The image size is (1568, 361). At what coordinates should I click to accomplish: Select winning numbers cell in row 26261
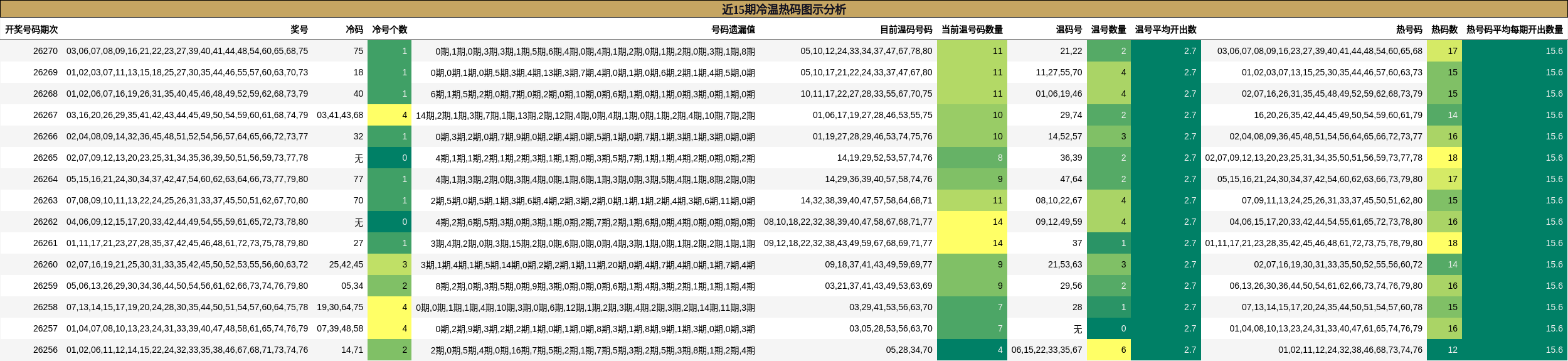pos(187,243)
